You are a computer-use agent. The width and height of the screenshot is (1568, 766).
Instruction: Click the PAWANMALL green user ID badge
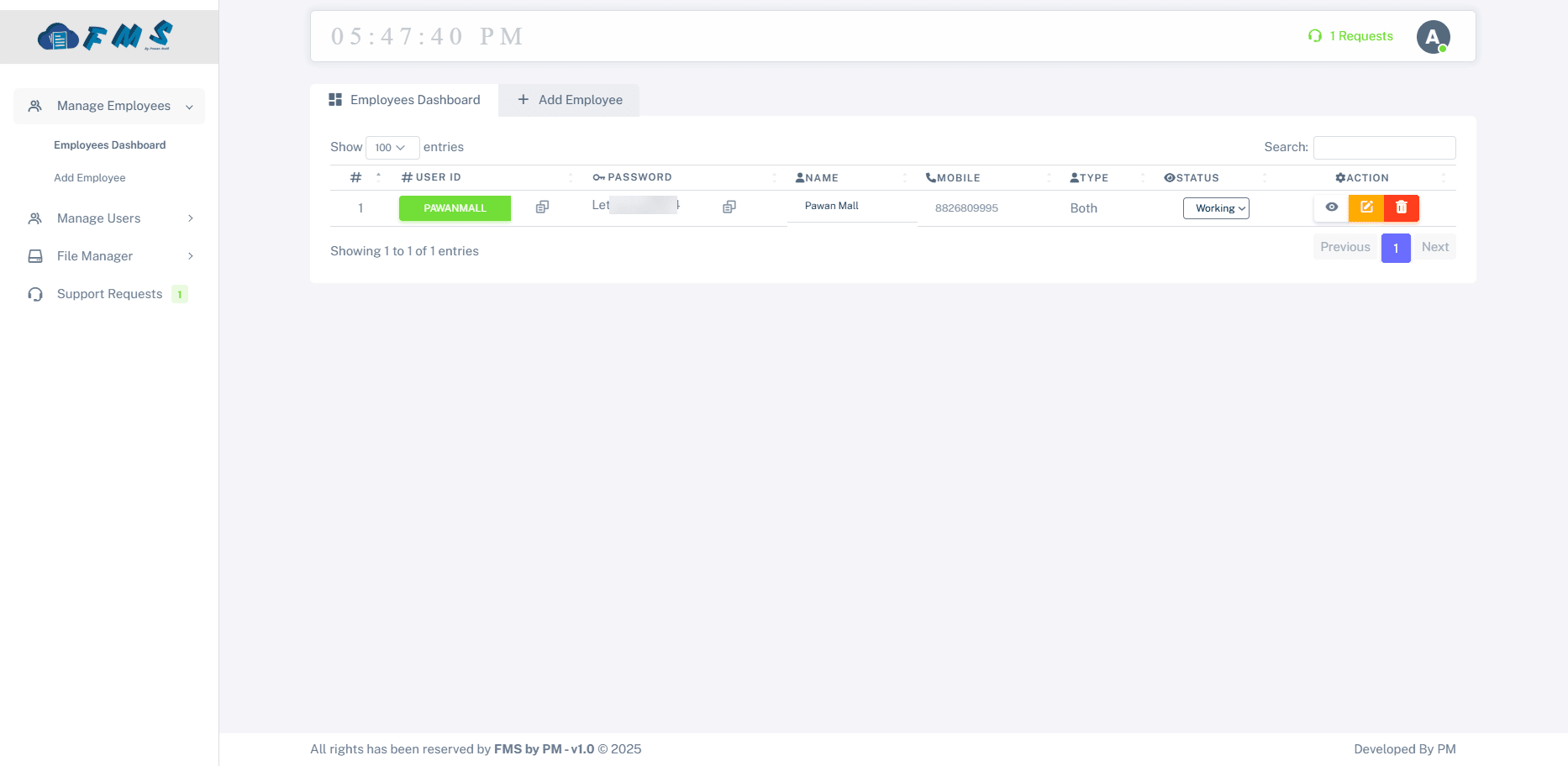pos(455,208)
